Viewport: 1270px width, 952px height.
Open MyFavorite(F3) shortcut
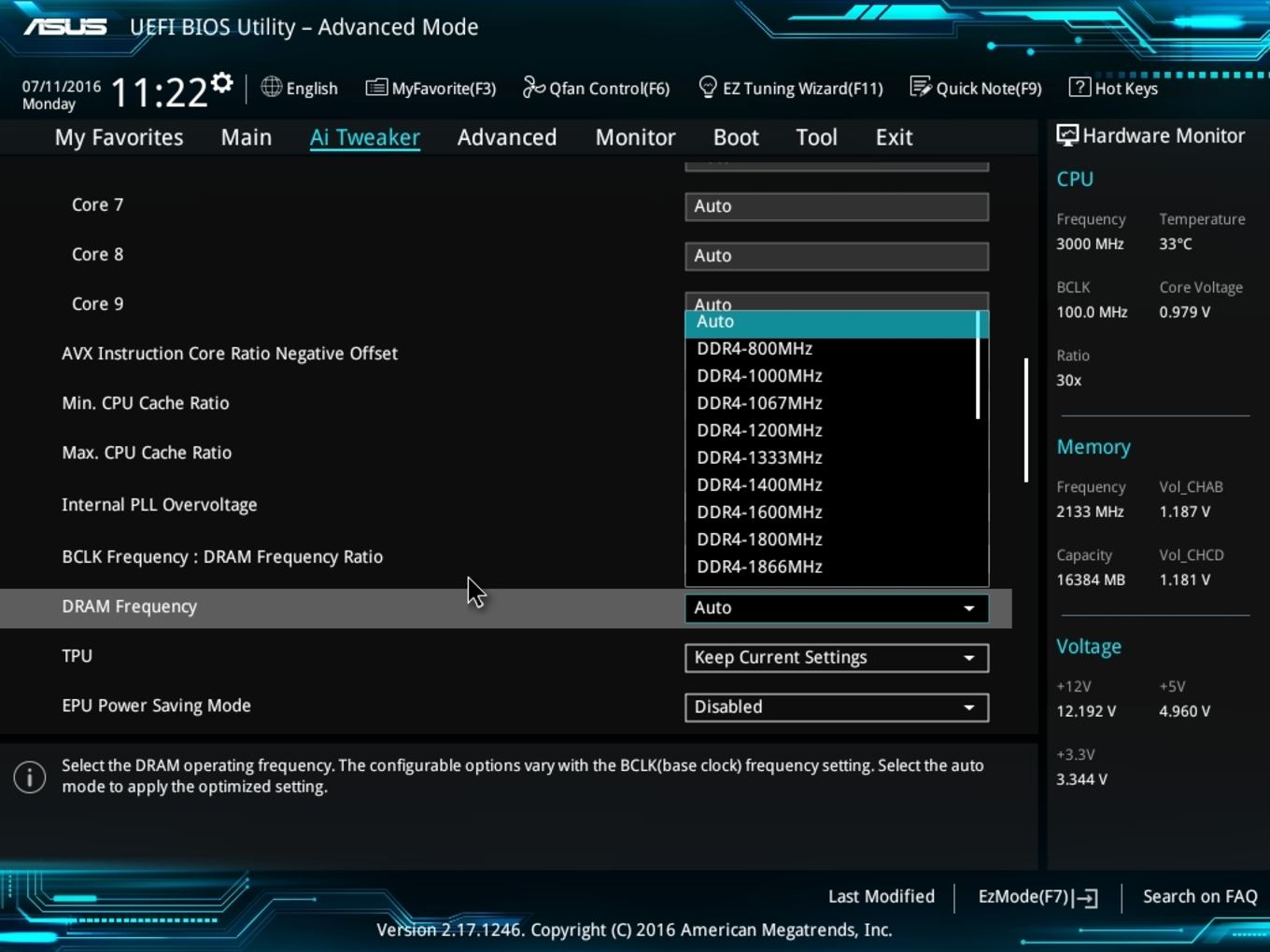click(444, 89)
